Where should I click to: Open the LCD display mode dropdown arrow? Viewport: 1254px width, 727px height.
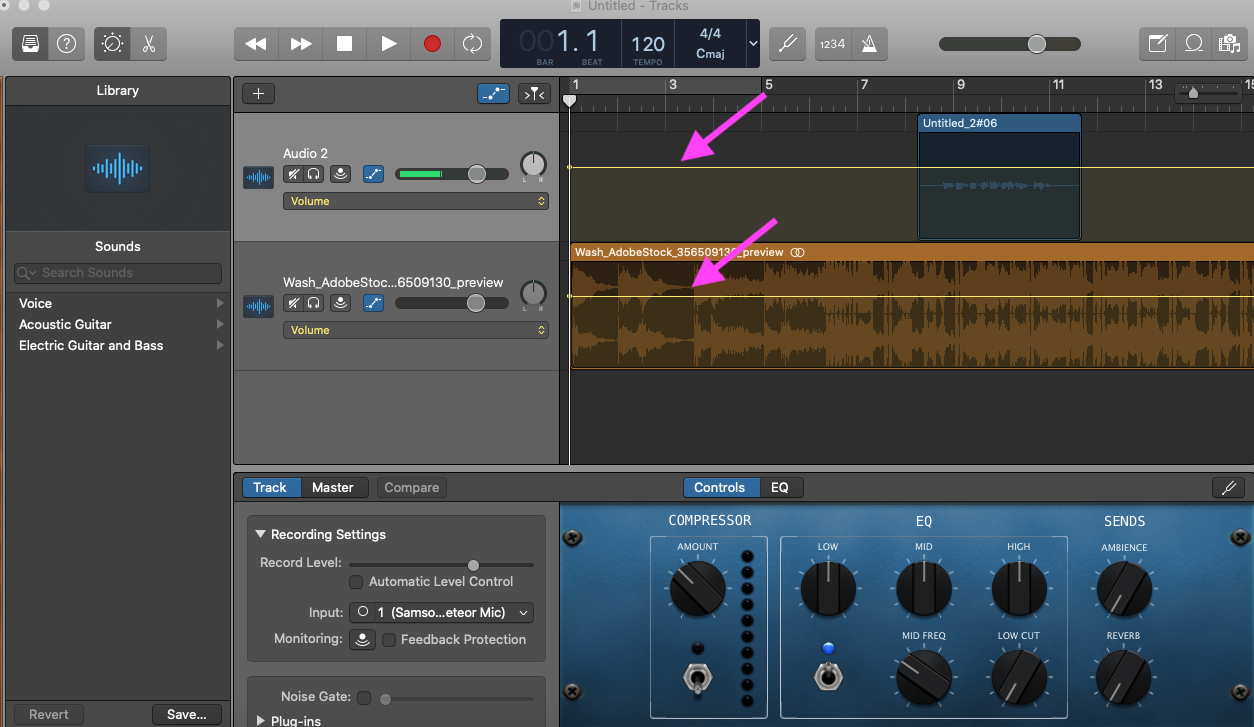[753, 44]
